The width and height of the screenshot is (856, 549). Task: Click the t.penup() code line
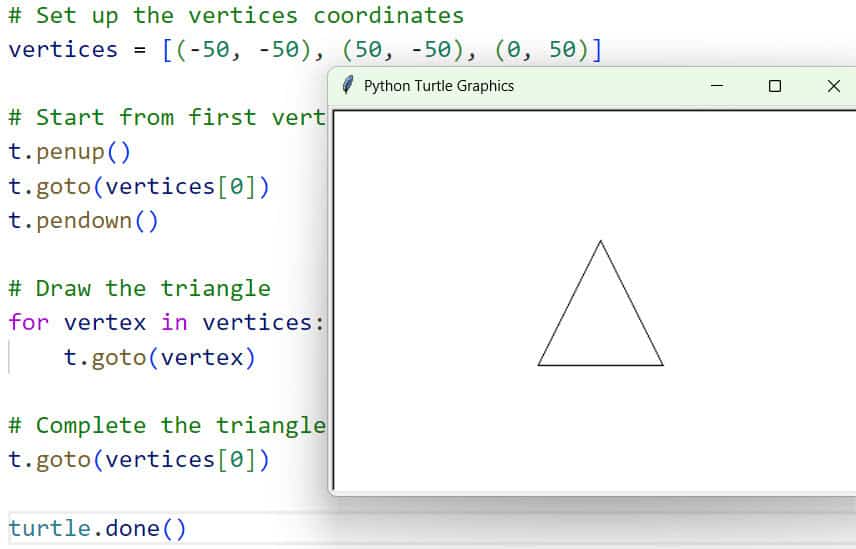(x=69, y=153)
